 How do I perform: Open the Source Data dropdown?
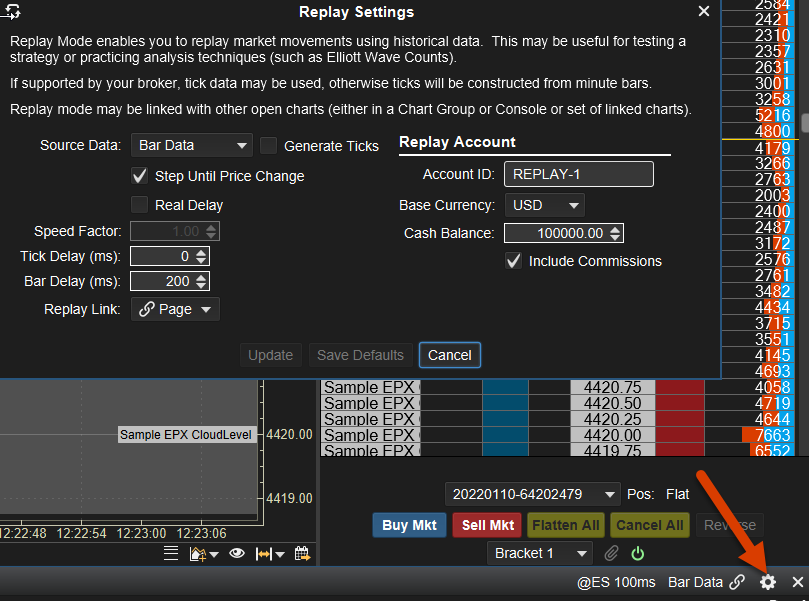pyautogui.click(x=192, y=146)
